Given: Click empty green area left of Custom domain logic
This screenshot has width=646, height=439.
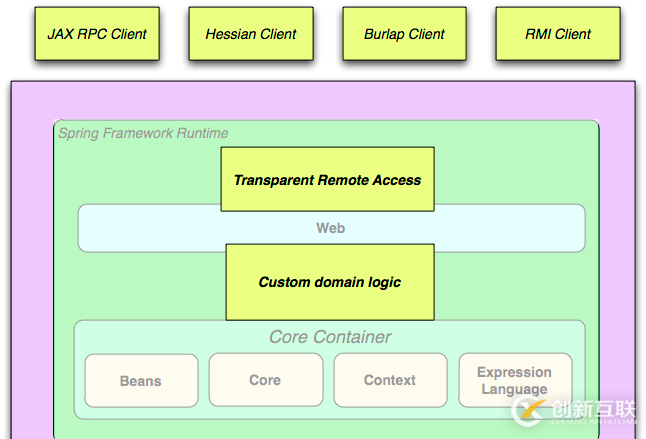Looking at the screenshot, I should click(x=140, y=285).
